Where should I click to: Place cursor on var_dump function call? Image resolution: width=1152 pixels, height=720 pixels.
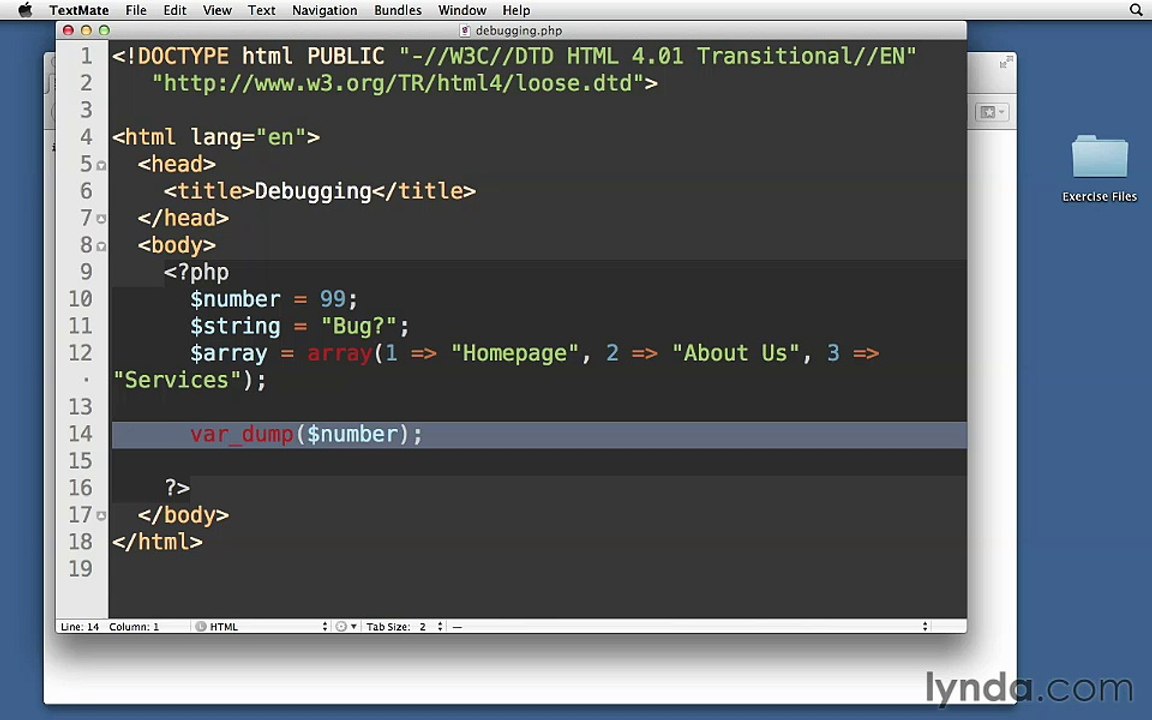242,434
